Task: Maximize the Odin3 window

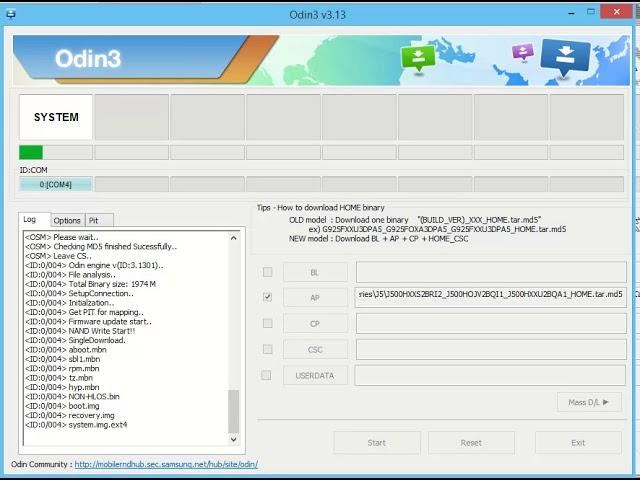Action: click(x=591, y=12)
